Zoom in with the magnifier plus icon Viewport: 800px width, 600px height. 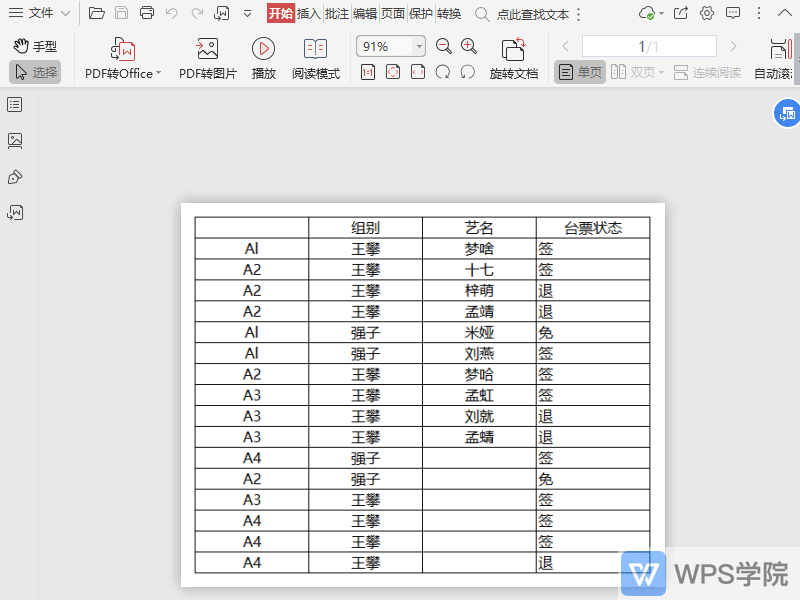pyautogui.click(x=468, y=46)
